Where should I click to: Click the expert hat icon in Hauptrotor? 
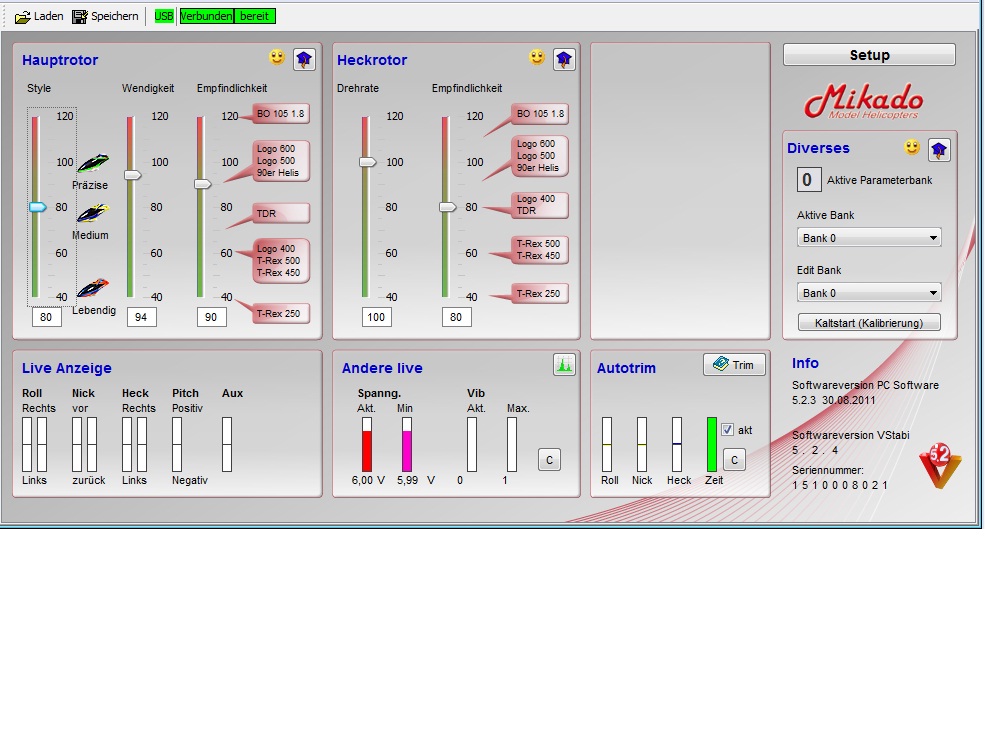point(304,60)
